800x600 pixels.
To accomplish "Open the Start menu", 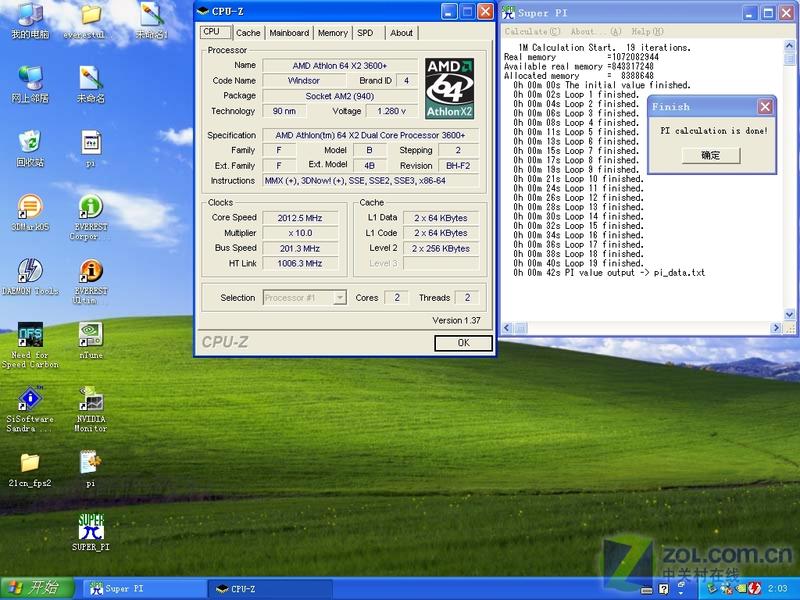I will tap(37, 589).
